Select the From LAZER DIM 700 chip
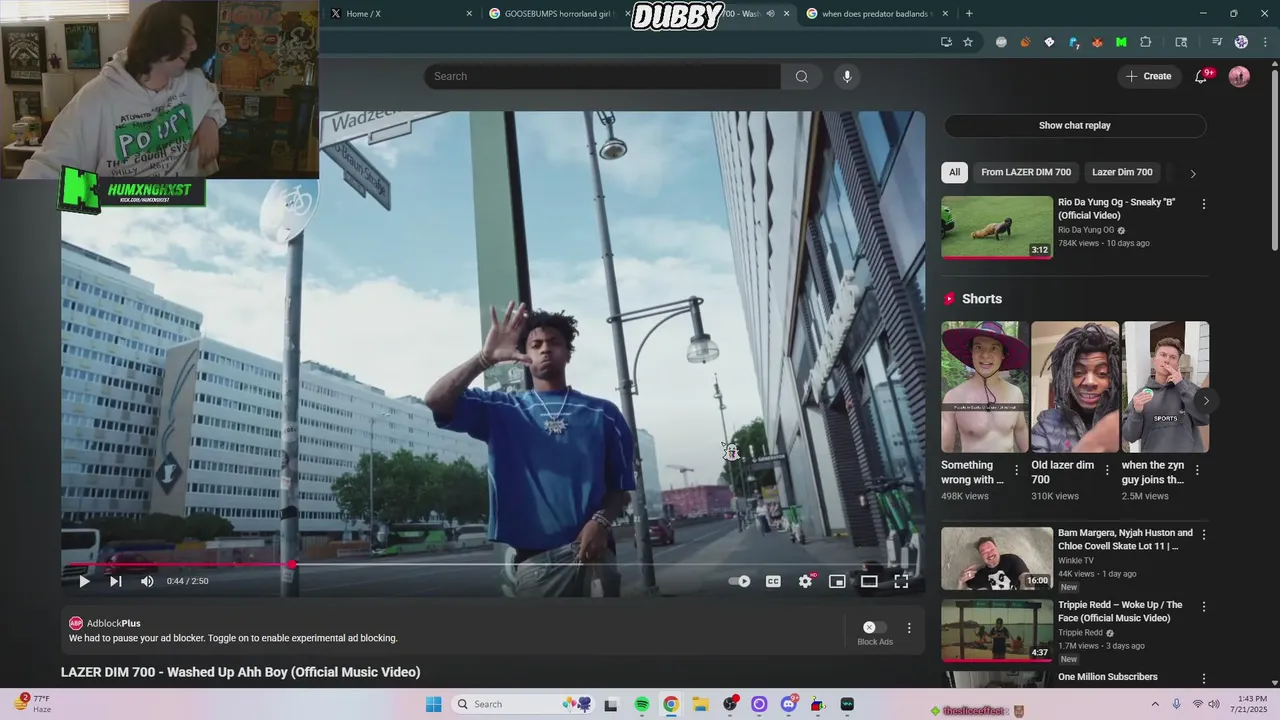The height and width of the screenshot is (720, 1280). (x=1026, y=172)
